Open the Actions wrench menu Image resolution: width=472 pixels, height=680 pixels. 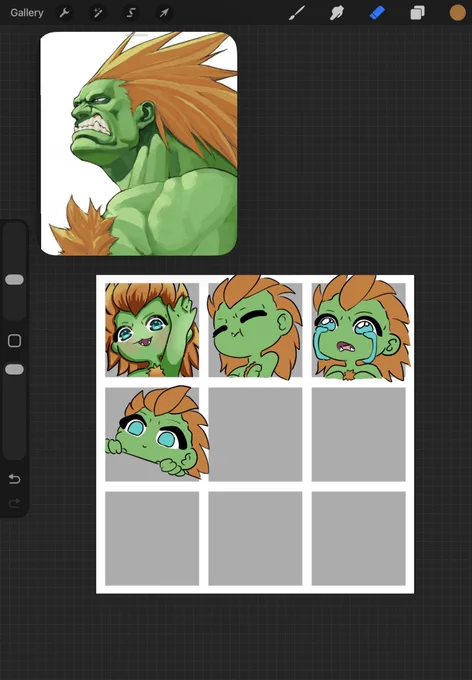click(65, 13)
